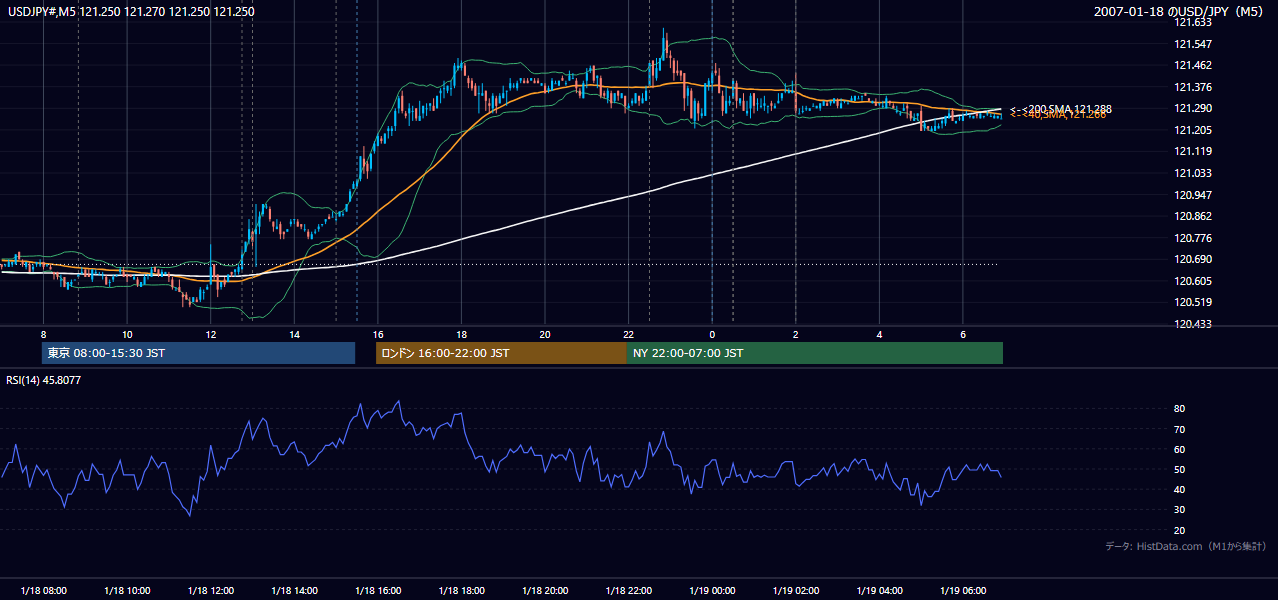The height and width of the screenshot is (600, 1278).
Task: Click the 1/18 22:00 bottom date label
Action: pyautogui.click(x=629, y=591)
